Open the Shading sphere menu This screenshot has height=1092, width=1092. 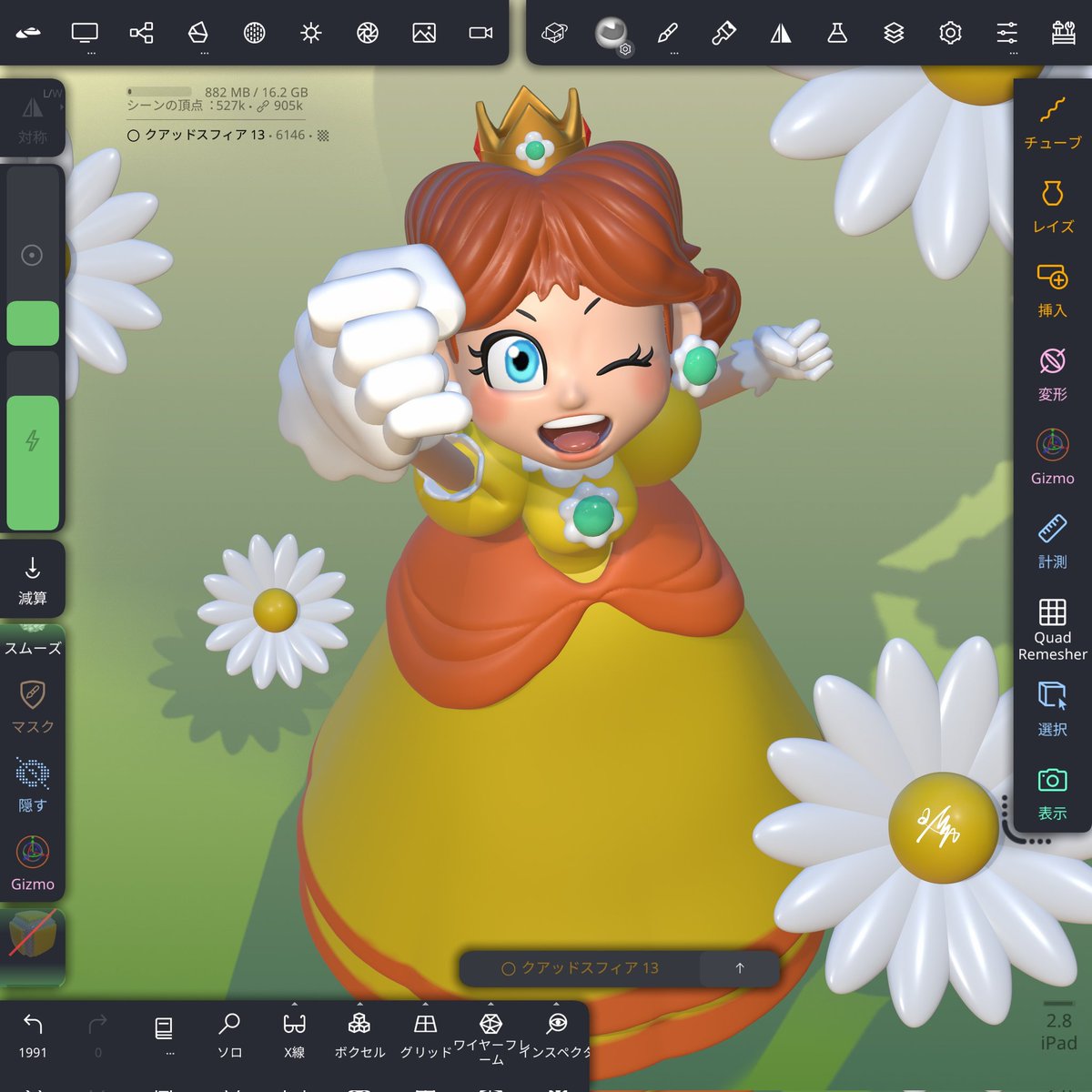[x=255, y=34]
